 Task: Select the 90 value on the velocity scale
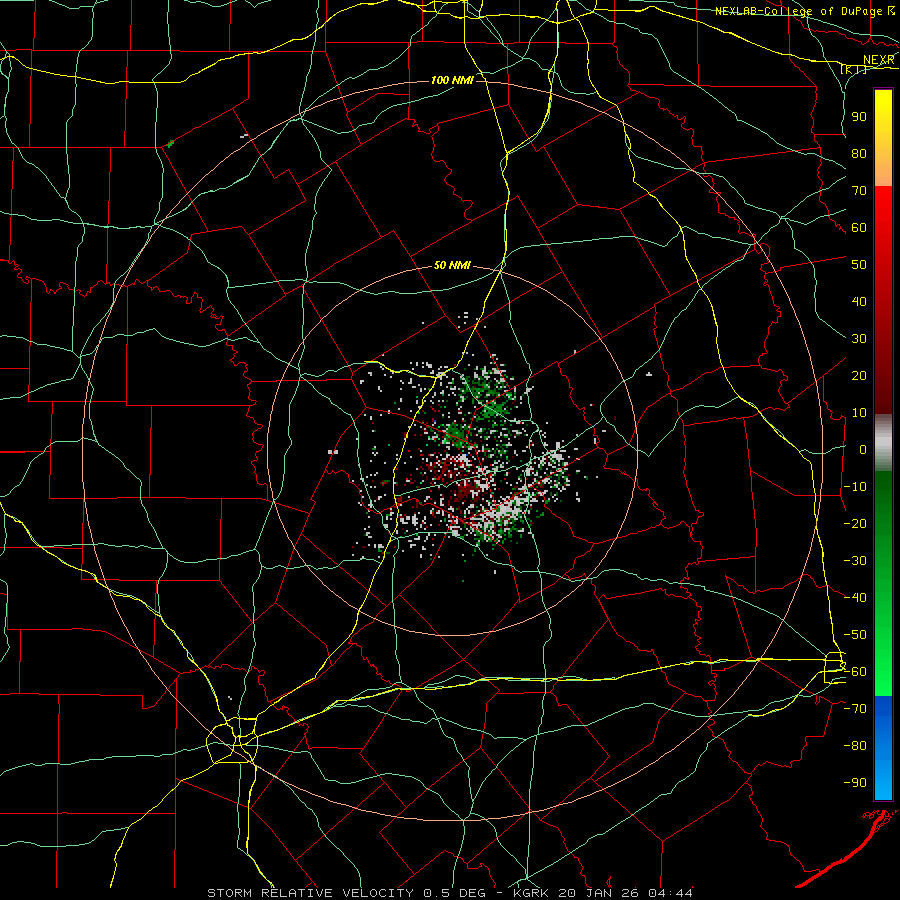(859, 117)
